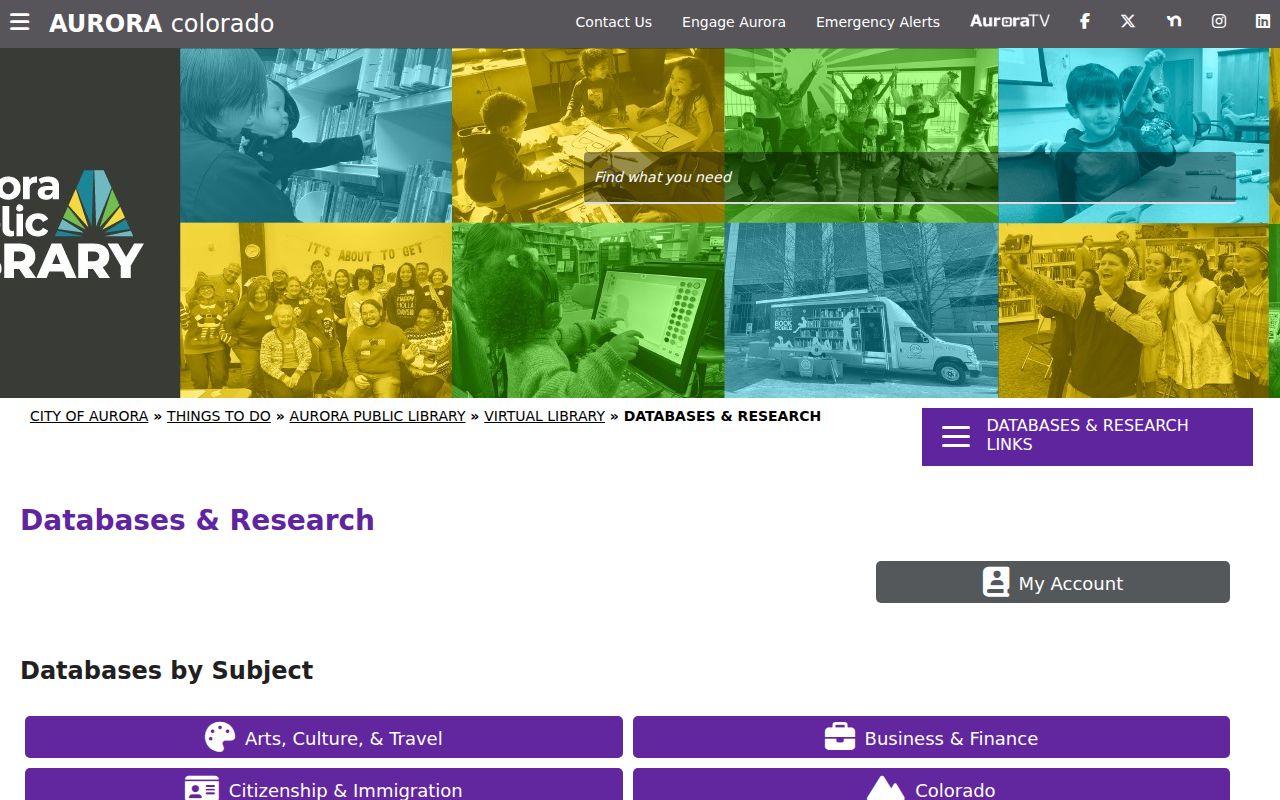1280x800 pixels.
Task: Expand Databases & Research Links menu
Action: [x=1087, y=436]
